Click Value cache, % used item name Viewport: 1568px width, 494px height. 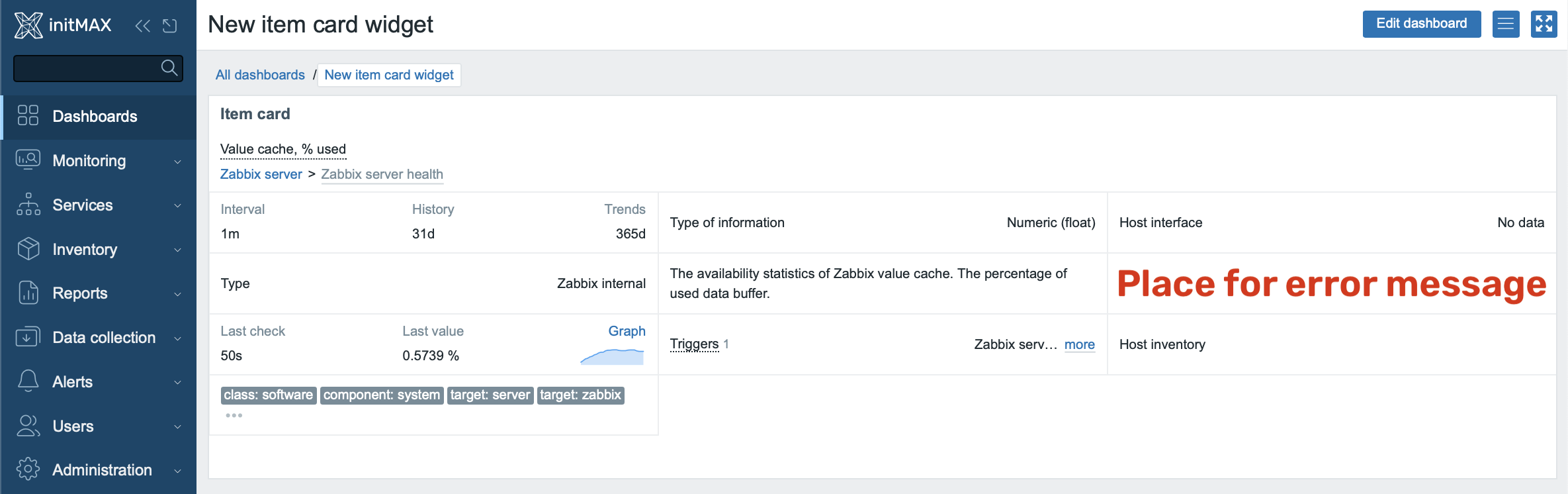(283, 149)
